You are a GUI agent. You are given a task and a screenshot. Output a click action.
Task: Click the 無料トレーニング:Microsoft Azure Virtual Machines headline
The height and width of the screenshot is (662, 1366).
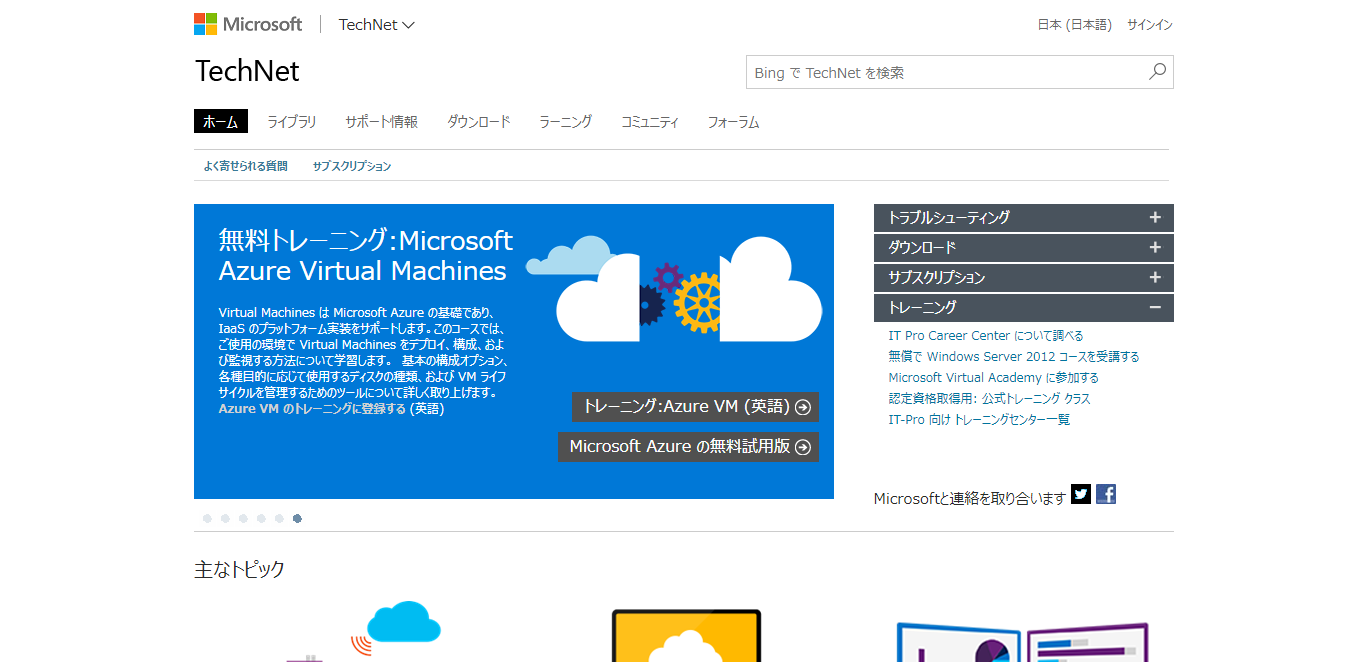coord(366,256)
